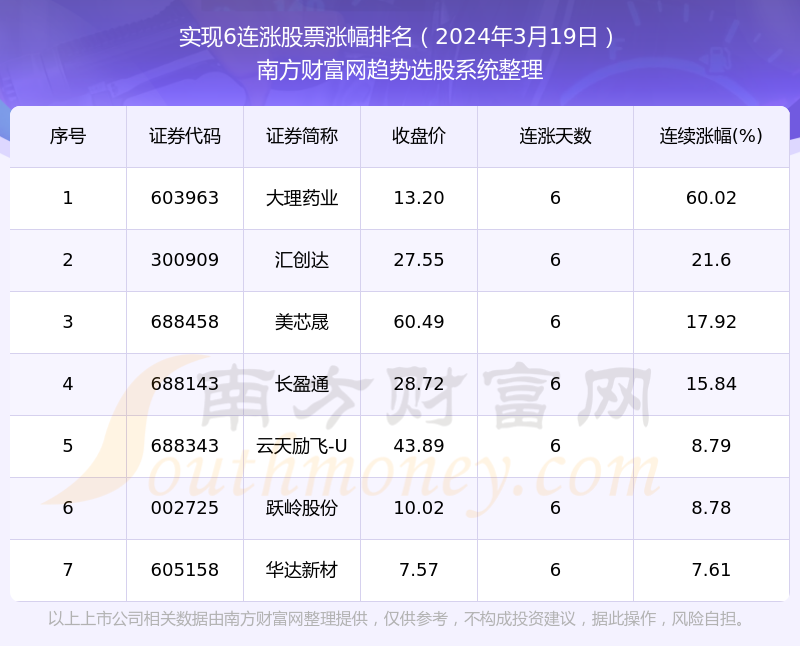Select stock name 华达新材
Screen dimensions: 800x646
302,570
